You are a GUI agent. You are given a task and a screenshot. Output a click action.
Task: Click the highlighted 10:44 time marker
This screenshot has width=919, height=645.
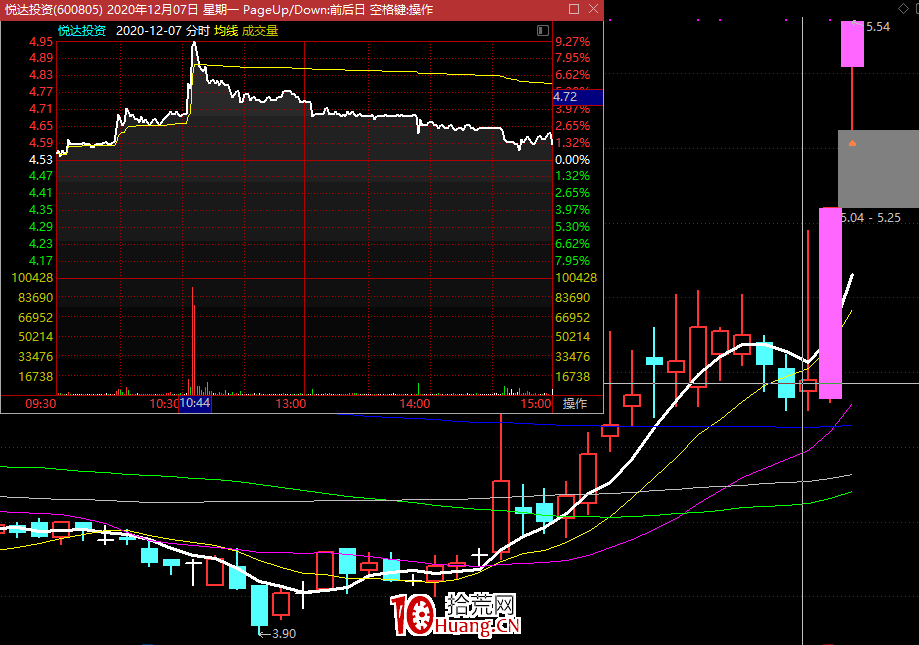(x=195, y=403)
